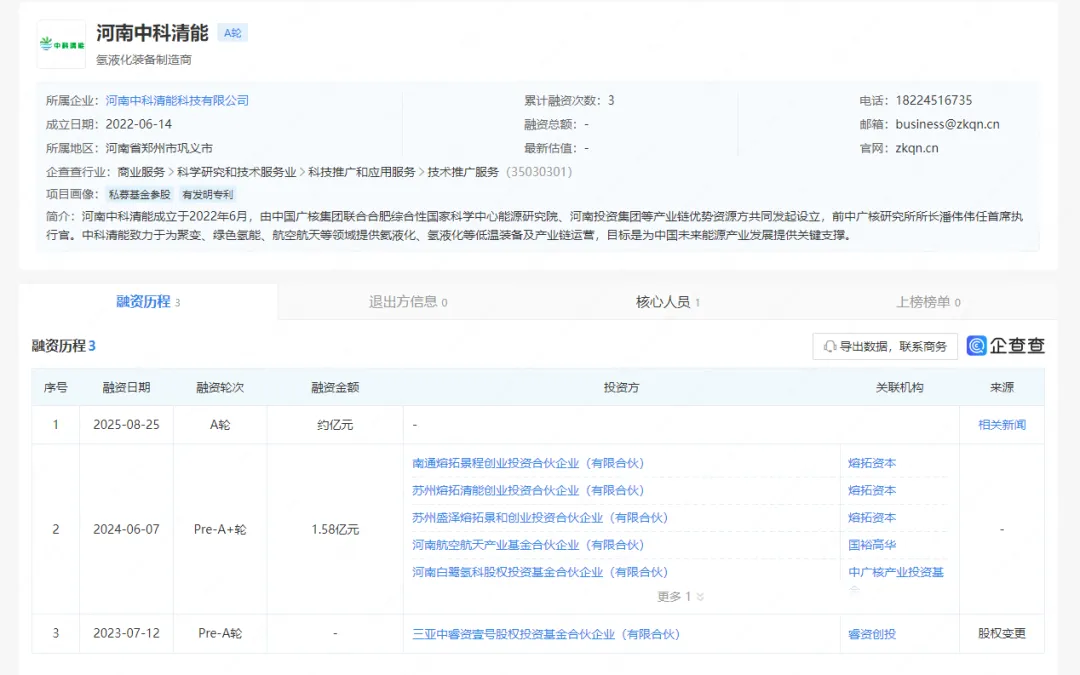
Task: Click founding date 2022-06-14
Action: pos(138,125)
